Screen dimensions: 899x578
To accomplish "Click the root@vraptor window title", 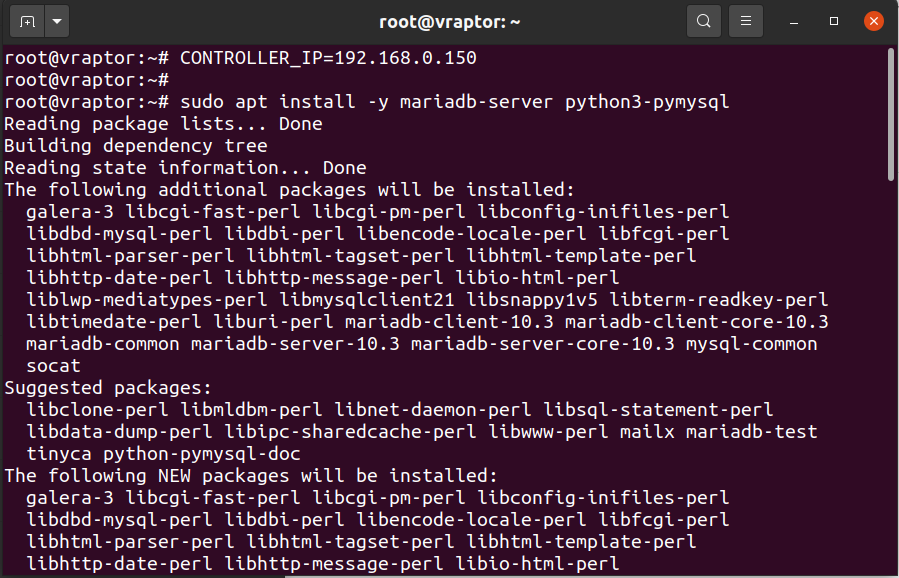I will 450,22.
